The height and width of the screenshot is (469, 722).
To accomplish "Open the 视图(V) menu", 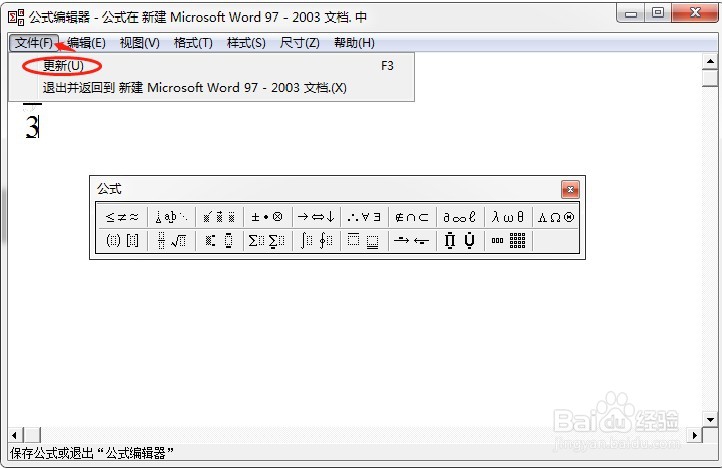I will click(140, 43).
